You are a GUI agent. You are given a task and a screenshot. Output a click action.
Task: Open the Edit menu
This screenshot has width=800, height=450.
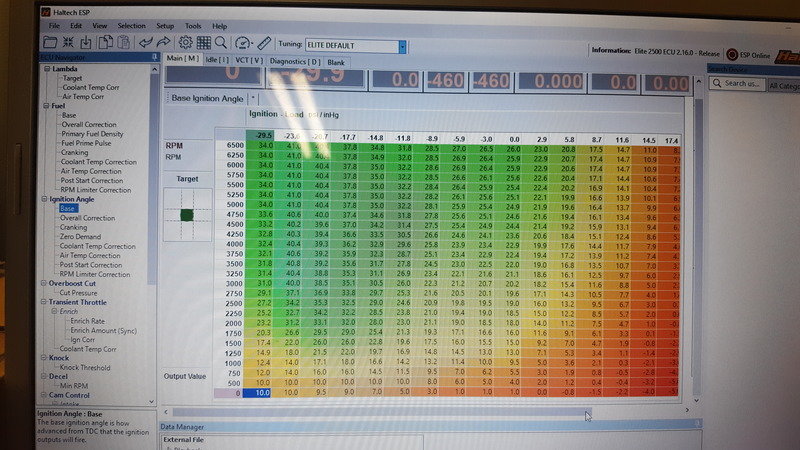pyautogui.click(x=76, y=26)
